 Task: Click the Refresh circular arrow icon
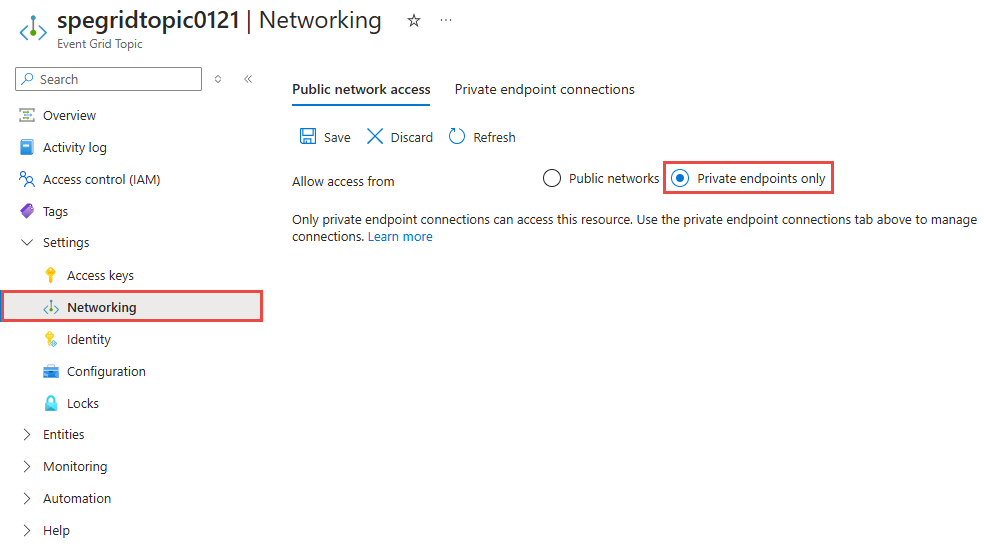tap(457, 137)
